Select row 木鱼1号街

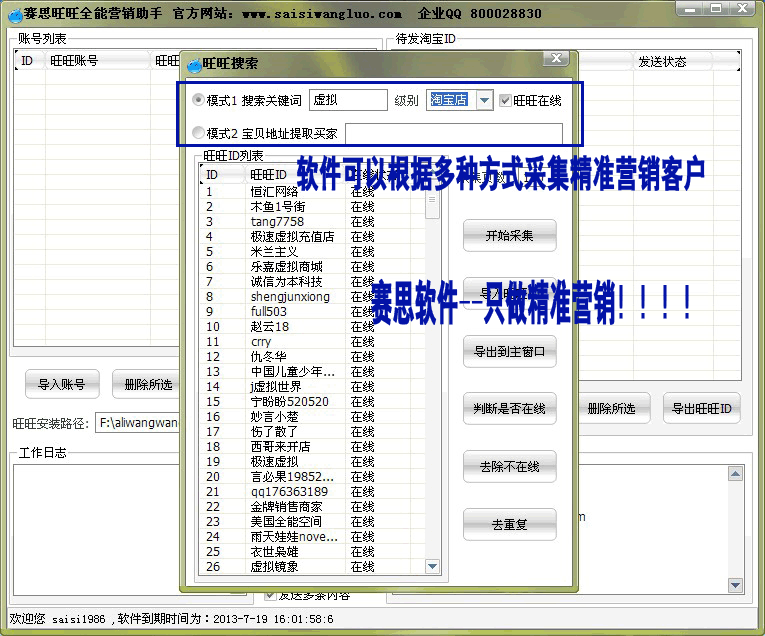(312, 207)
